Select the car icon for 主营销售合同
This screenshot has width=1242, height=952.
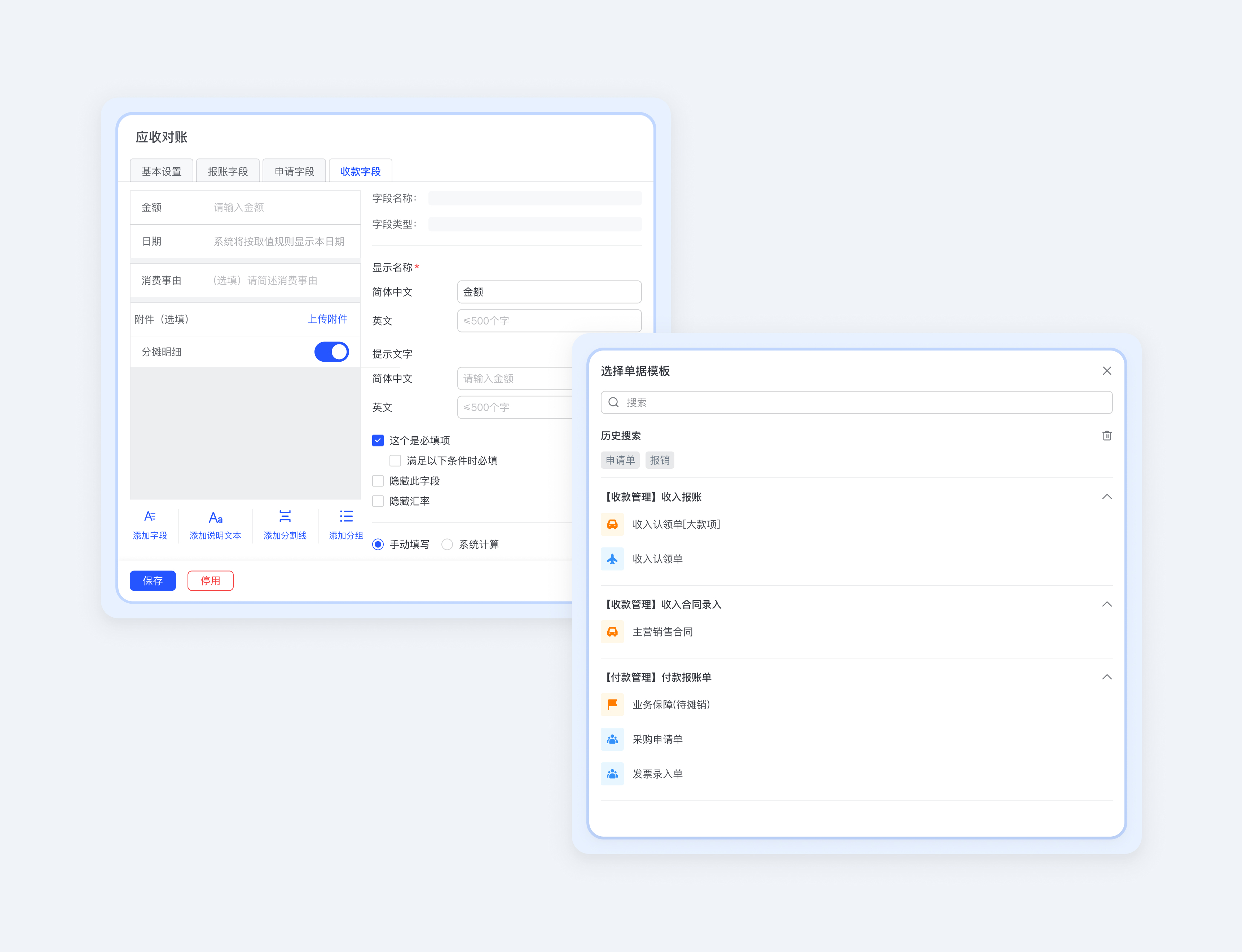point(612,632)
